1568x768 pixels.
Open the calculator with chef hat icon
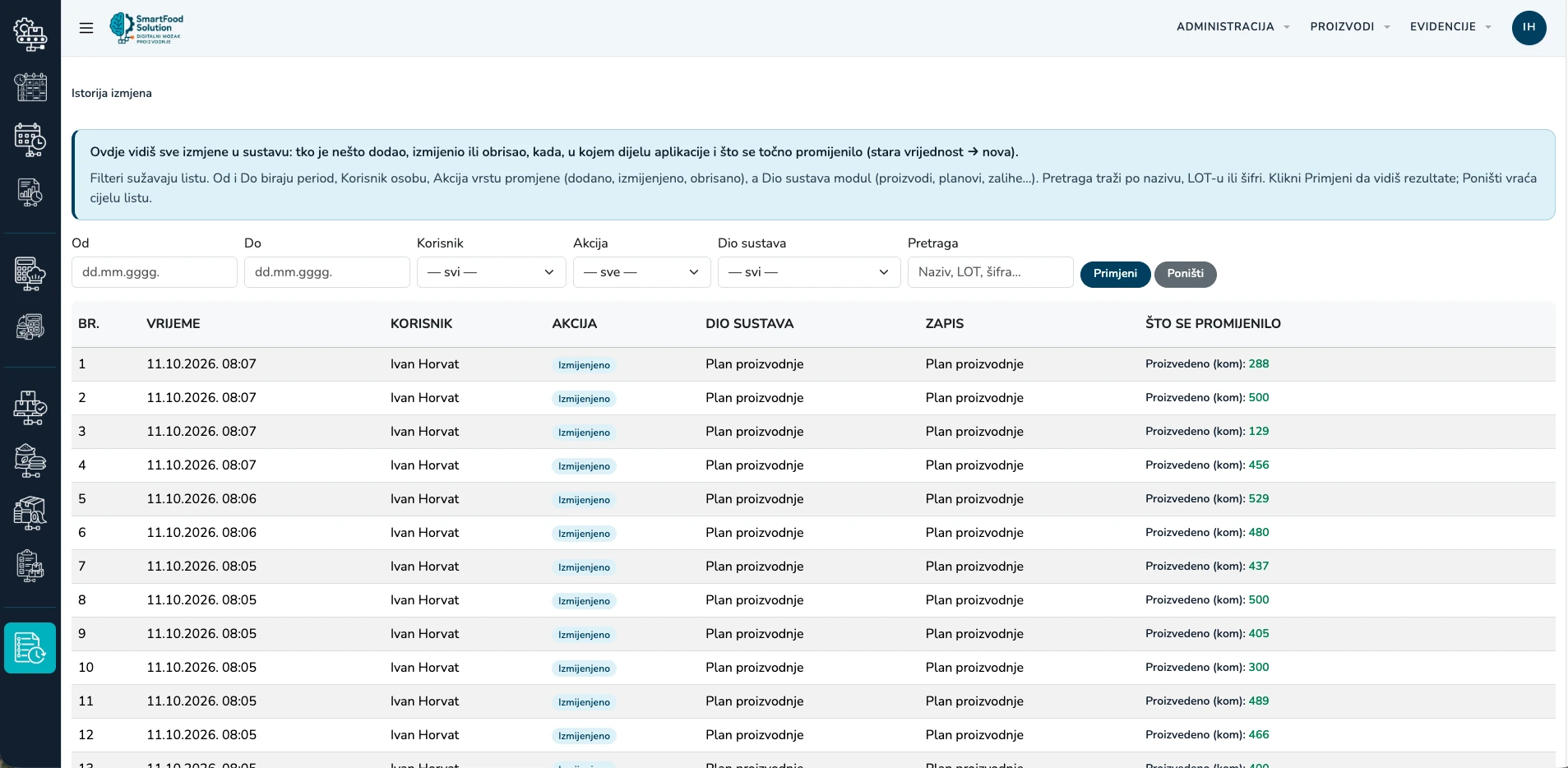tap(30, 274)
